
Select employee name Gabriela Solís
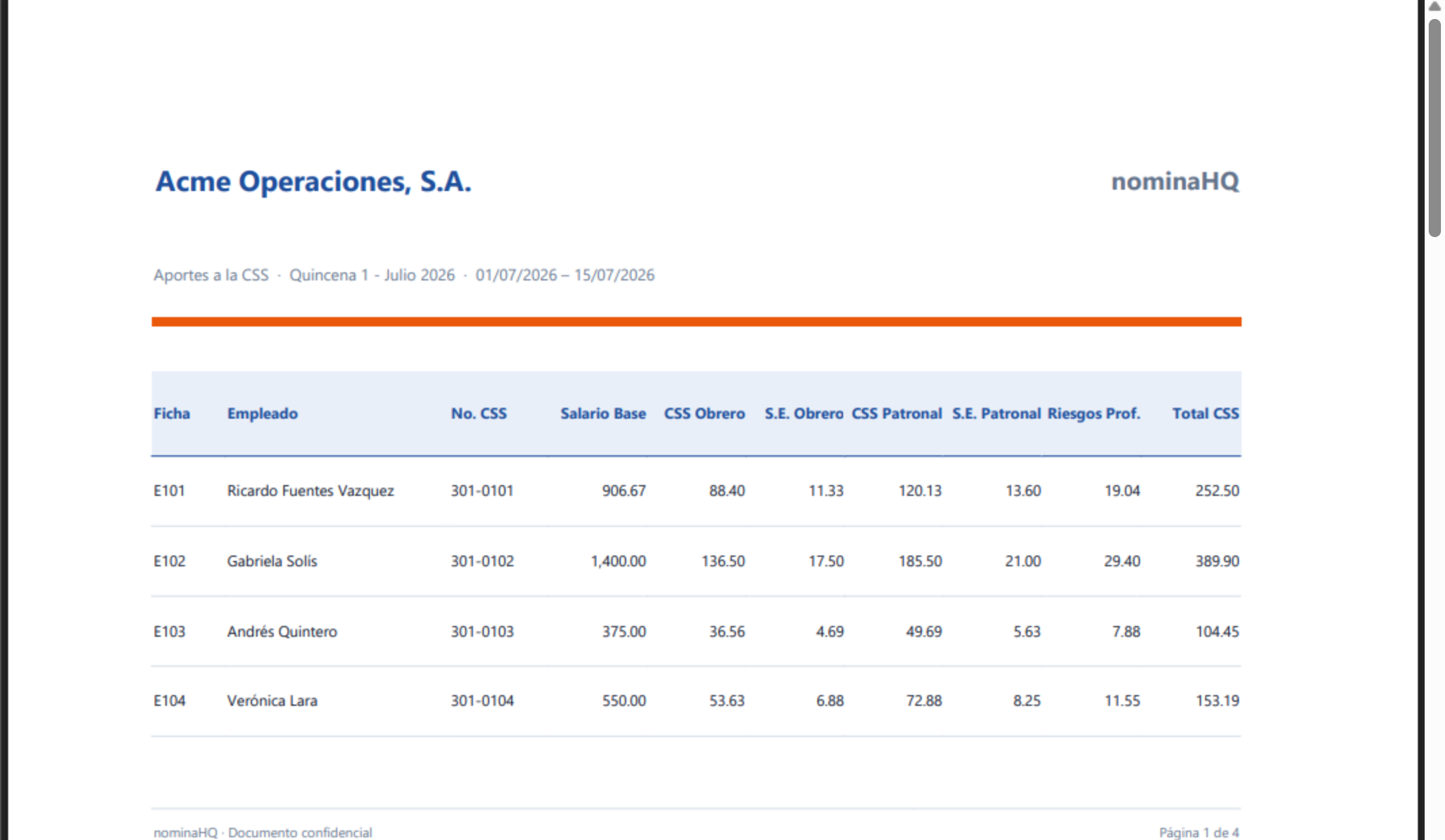[272, 561]
